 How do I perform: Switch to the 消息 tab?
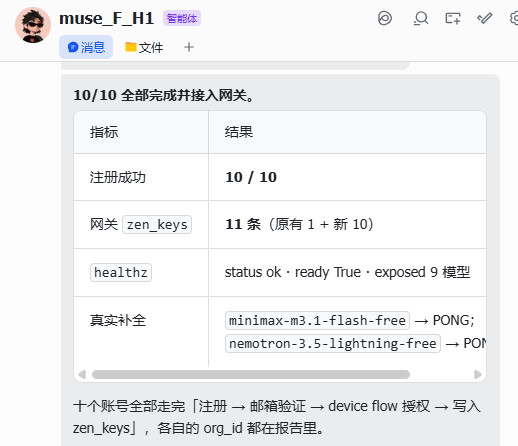(86, 47)
